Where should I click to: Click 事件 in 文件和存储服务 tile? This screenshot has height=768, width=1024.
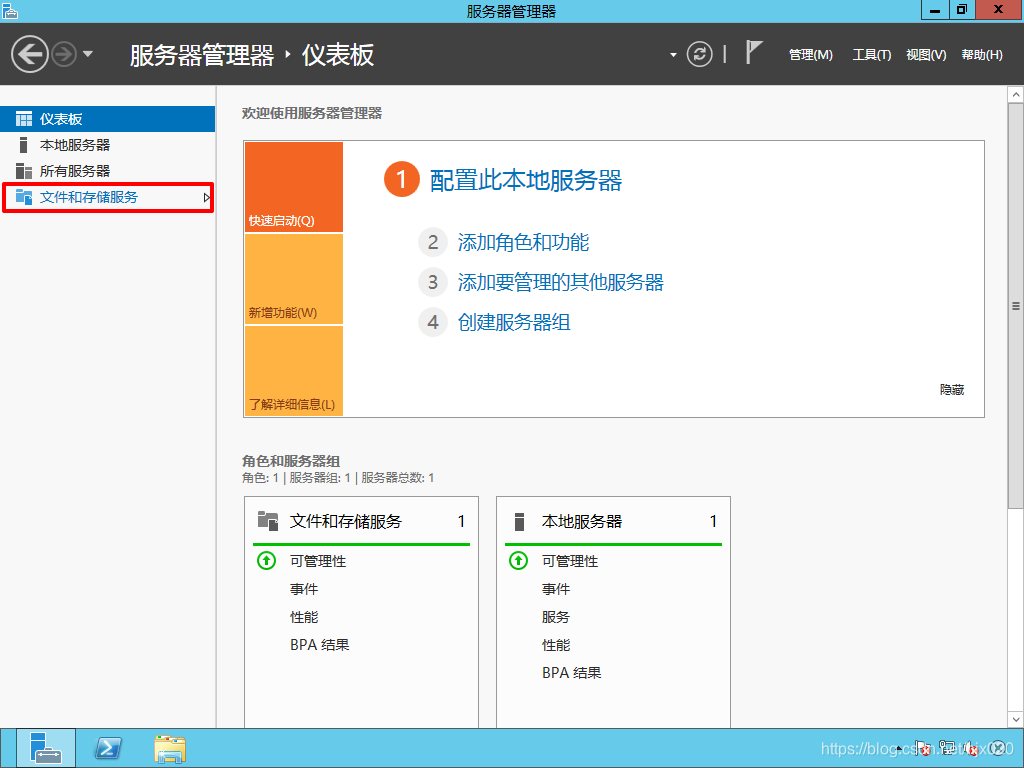(x=304, y=589)
